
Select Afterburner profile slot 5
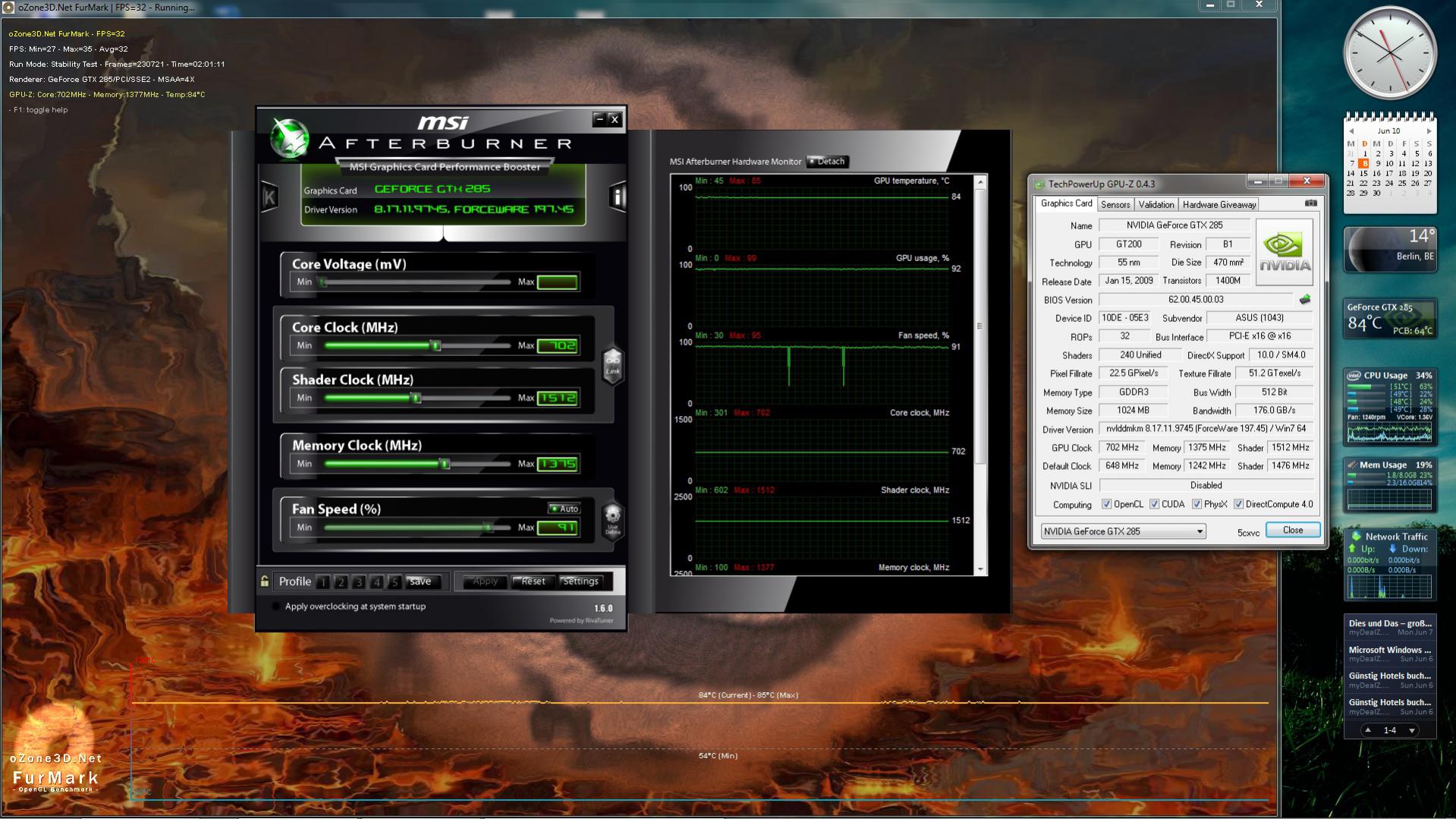click(394, 582)
